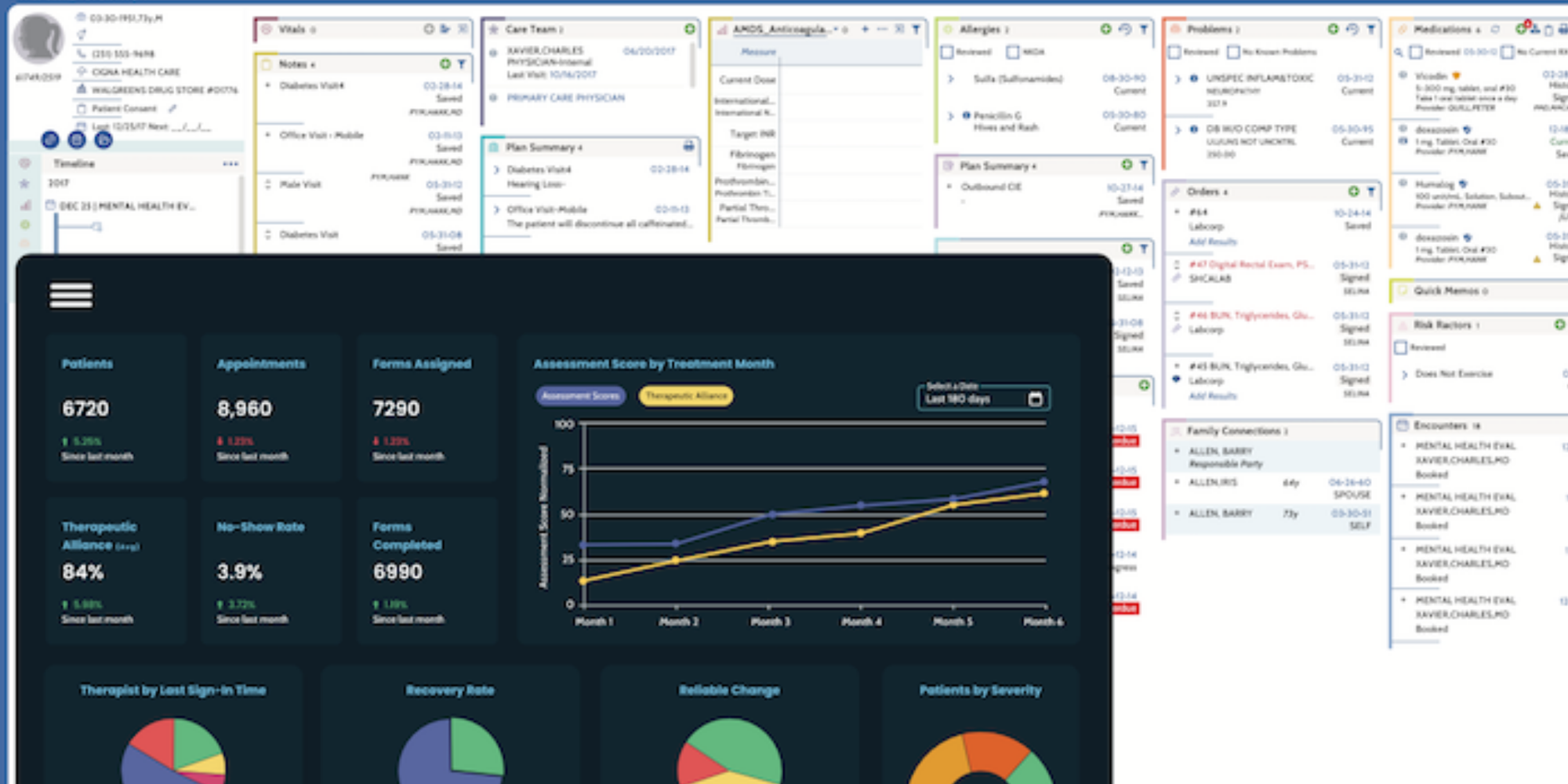
Task: Add a new allergy using the green plus icon
Action: click(1106, 31)
